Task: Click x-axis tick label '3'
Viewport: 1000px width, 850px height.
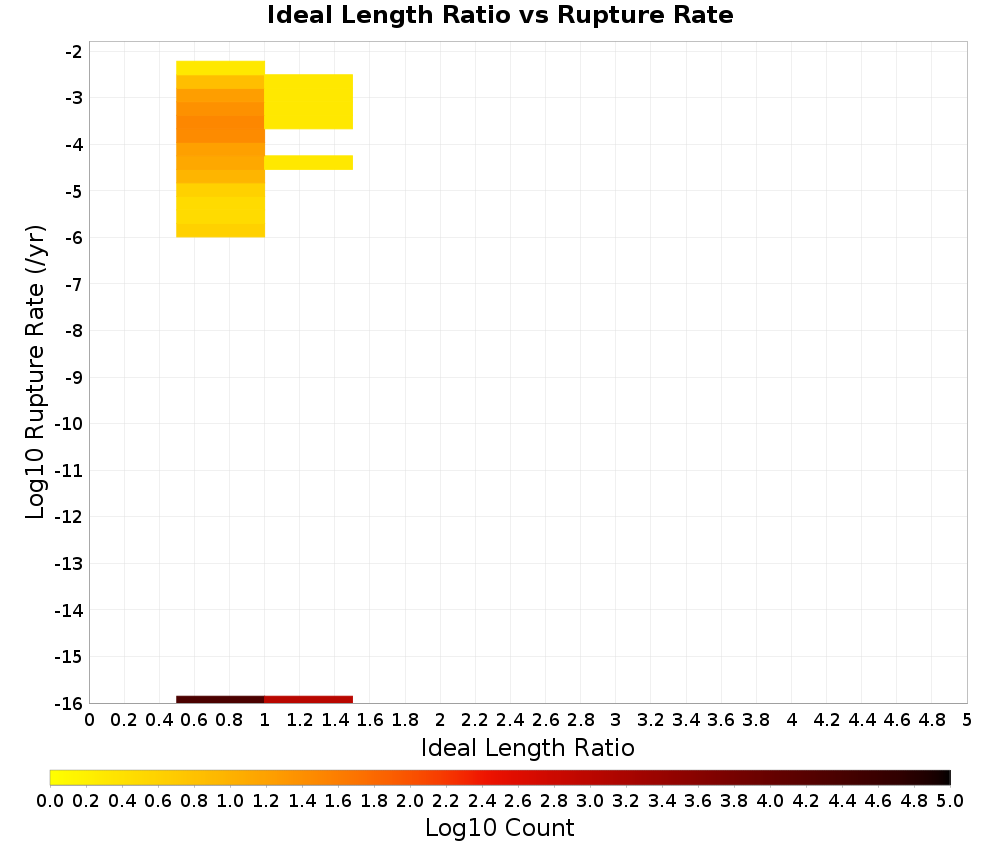Action: (615, 720)
